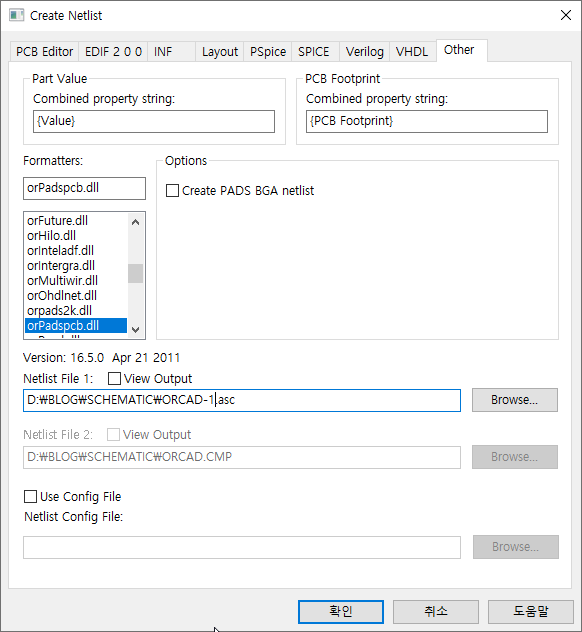Click formatter list scroll up arrow
The image size is (582, 632).
coord(135,222)
